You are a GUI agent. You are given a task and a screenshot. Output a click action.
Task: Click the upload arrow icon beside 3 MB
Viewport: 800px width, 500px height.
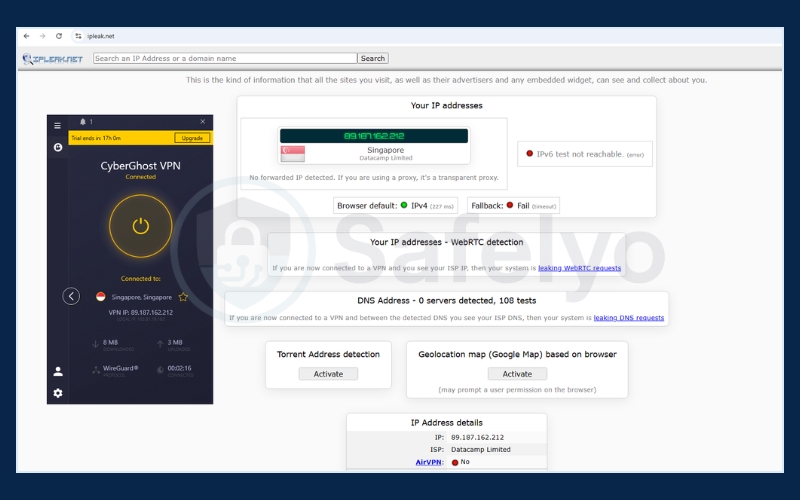click(x=160, y=344)
